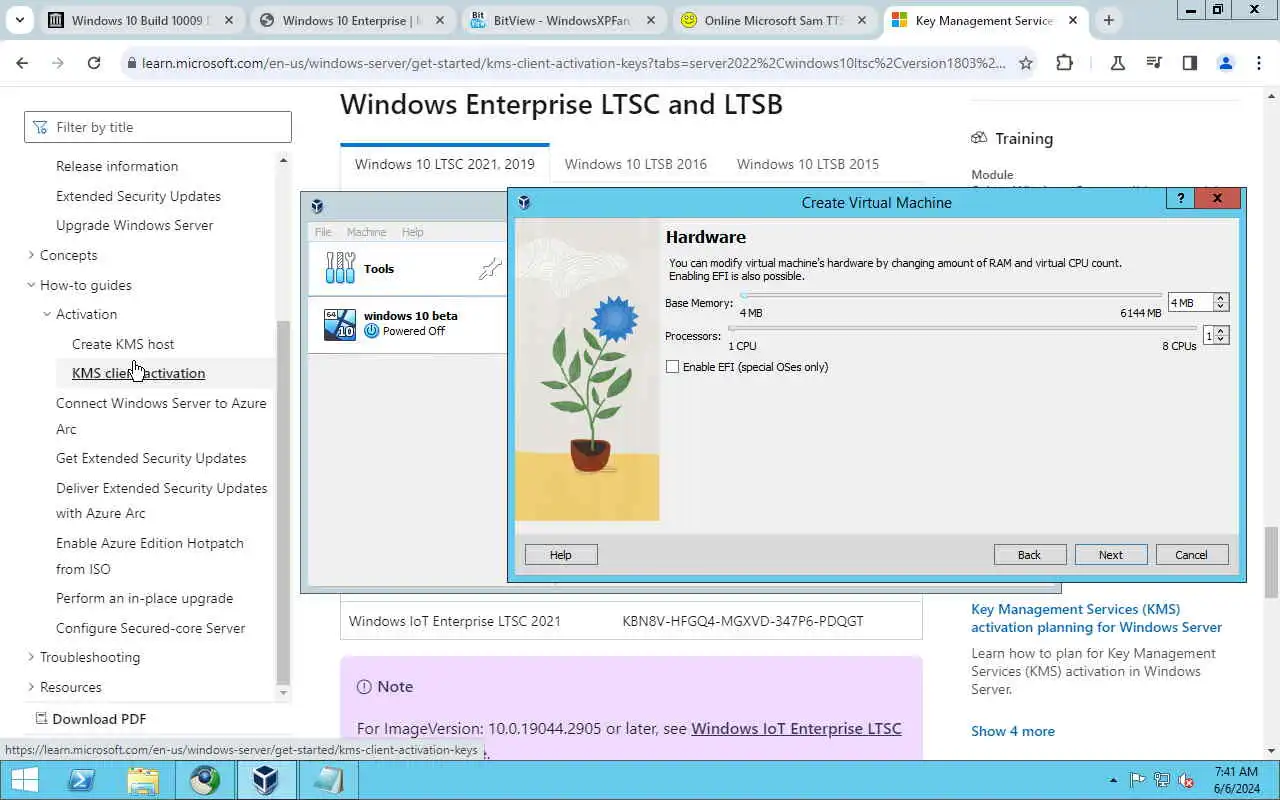Enable the EFI checkbox

672,367
